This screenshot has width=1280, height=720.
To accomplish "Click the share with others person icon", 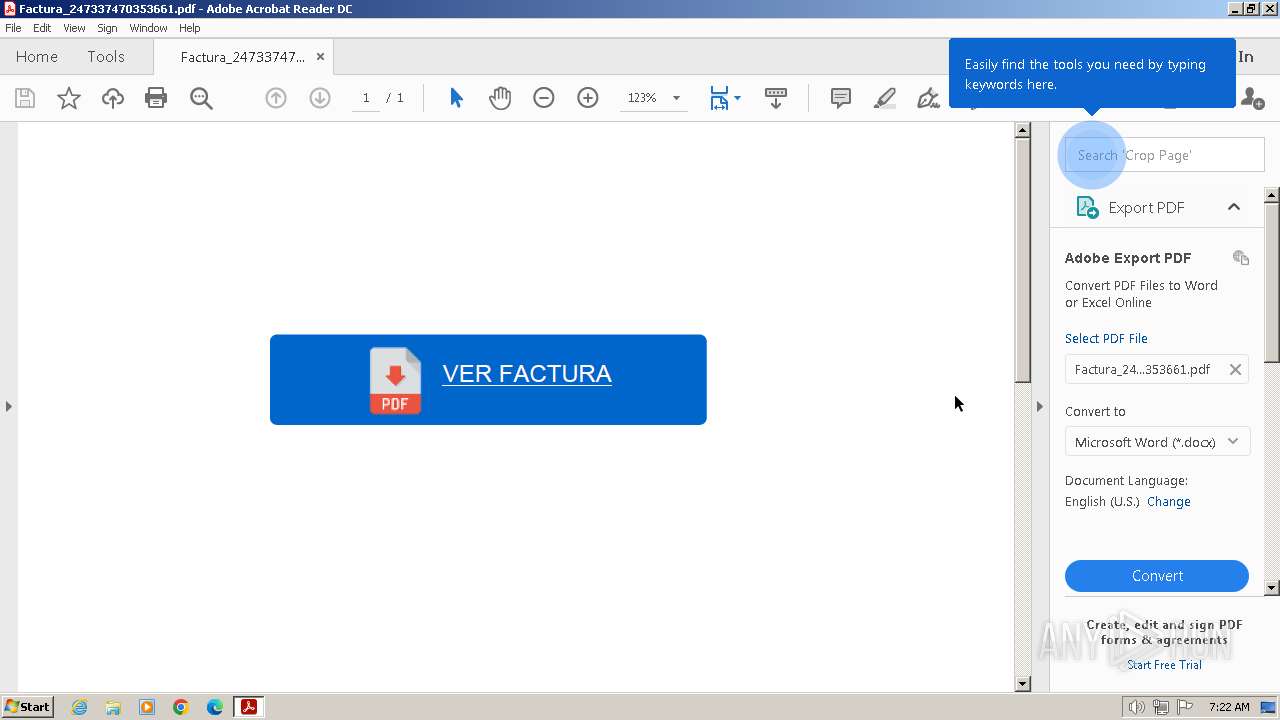I will (1252, 98).
